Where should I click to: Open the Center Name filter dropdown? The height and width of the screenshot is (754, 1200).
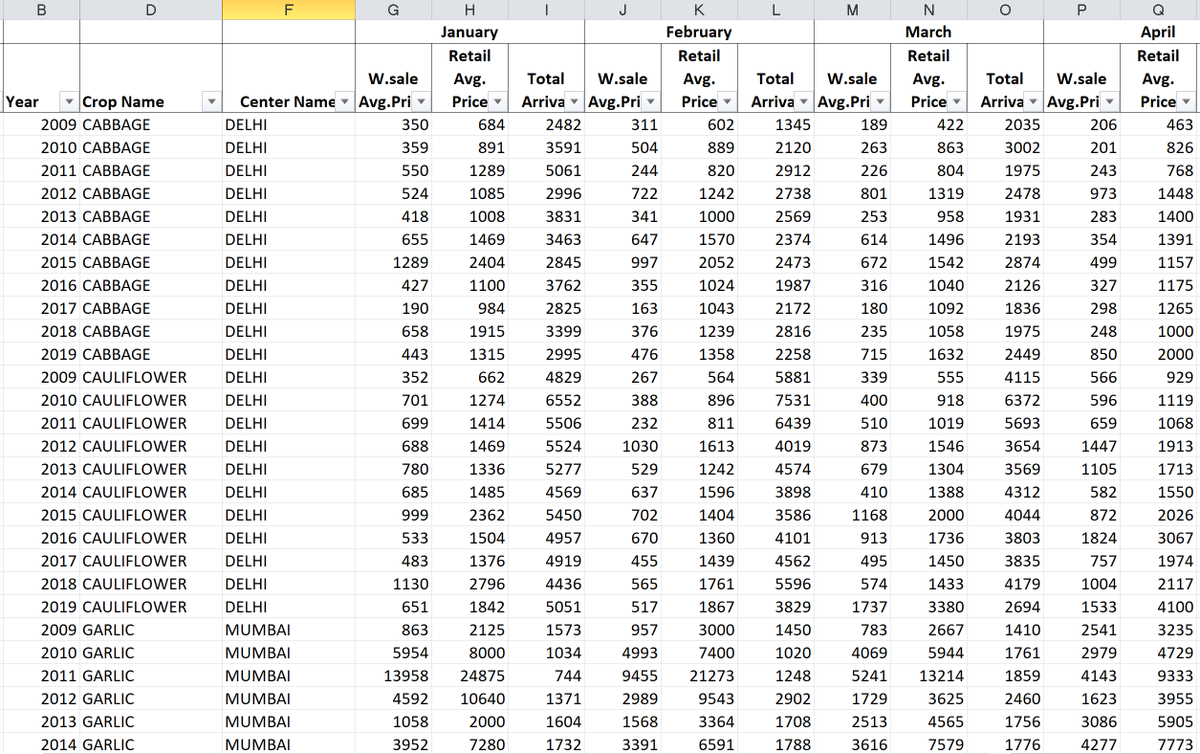pyautogui.click(x=345, y=102)
